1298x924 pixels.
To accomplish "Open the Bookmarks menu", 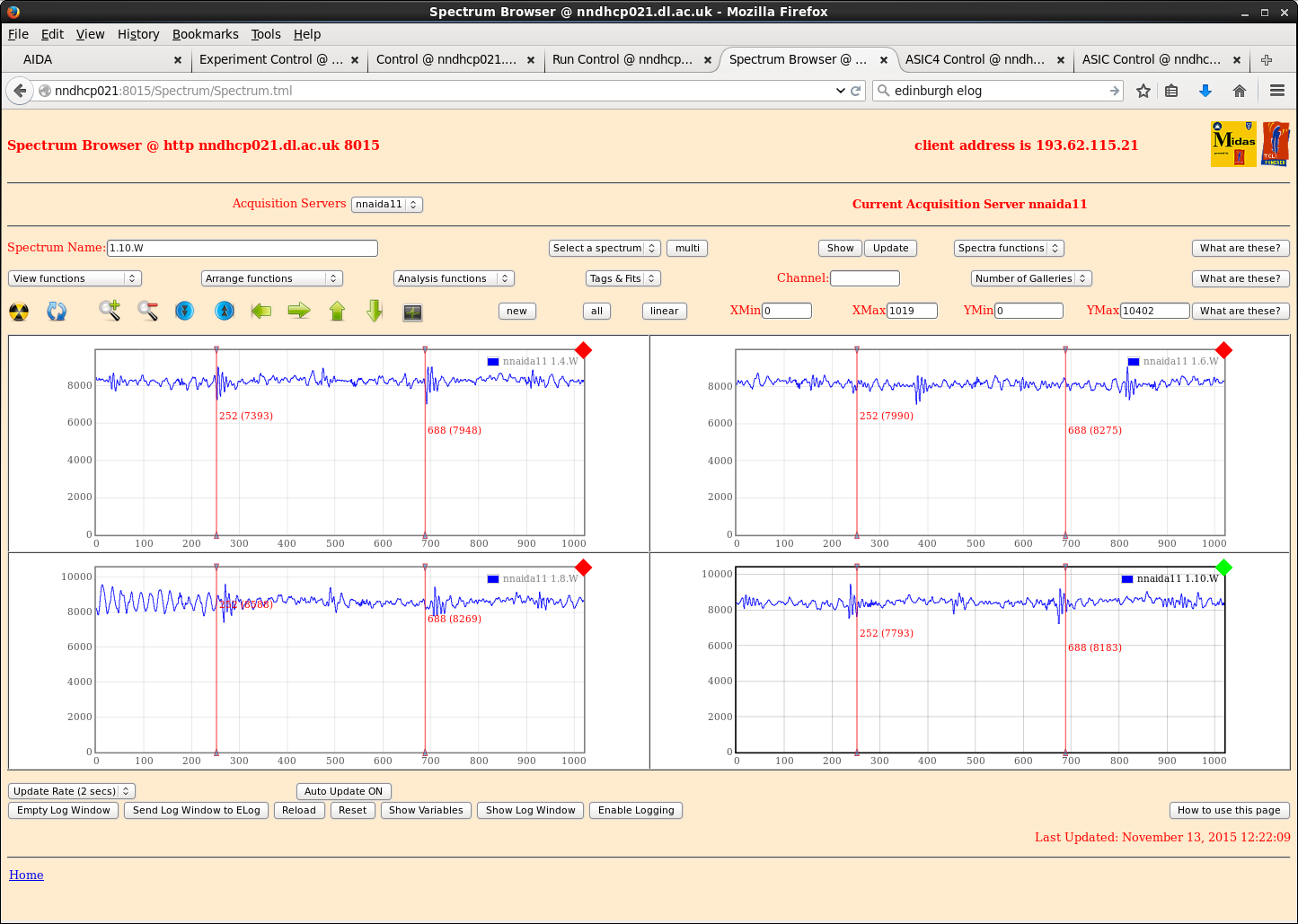I will [205, 34].
